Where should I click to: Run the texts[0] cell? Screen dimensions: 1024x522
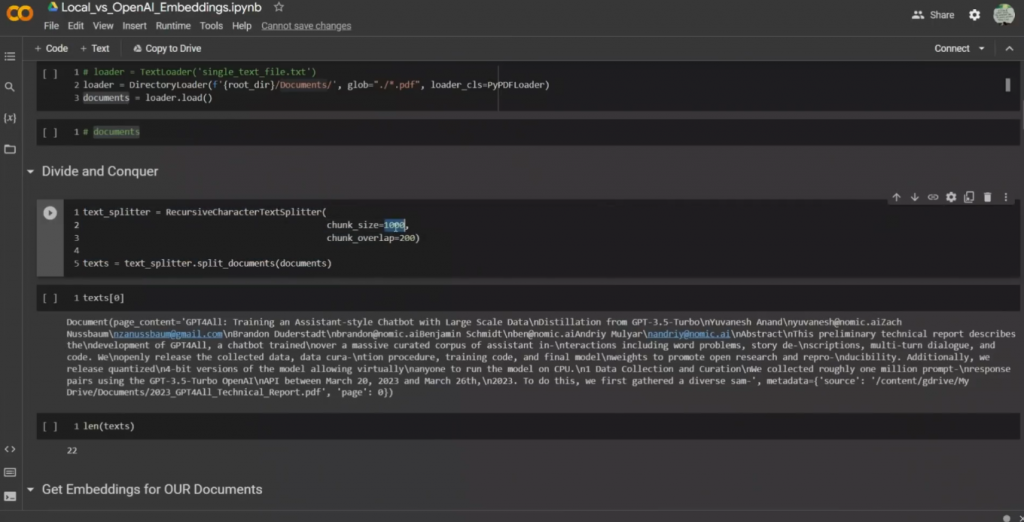pyautogui.click(x=50, y=298)
